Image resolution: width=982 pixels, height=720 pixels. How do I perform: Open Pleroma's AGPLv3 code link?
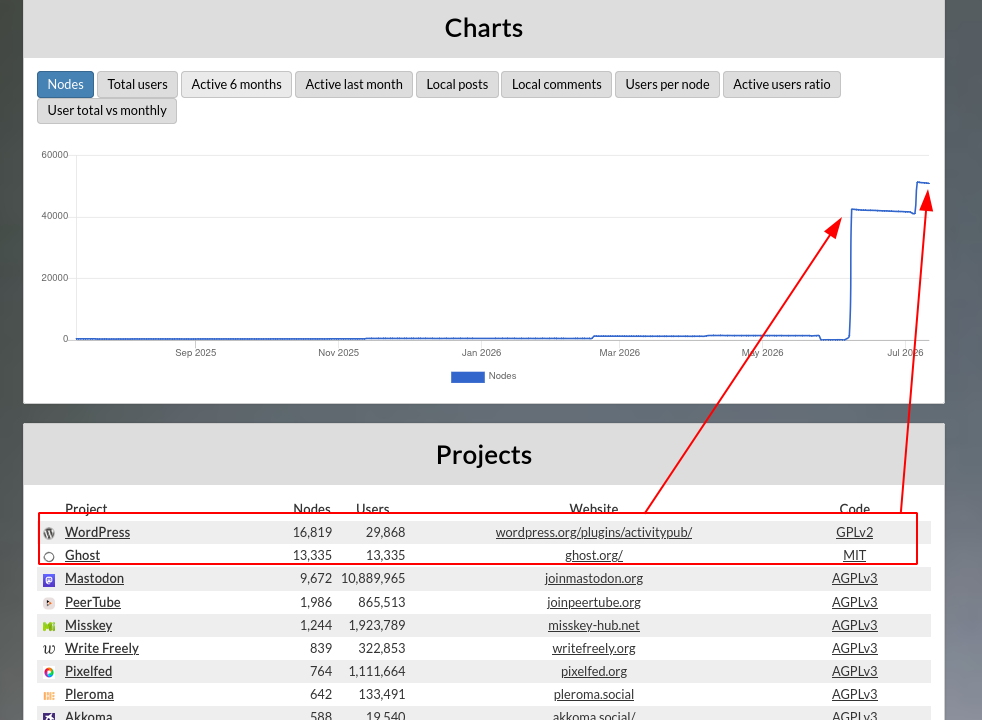coord(854,695)
